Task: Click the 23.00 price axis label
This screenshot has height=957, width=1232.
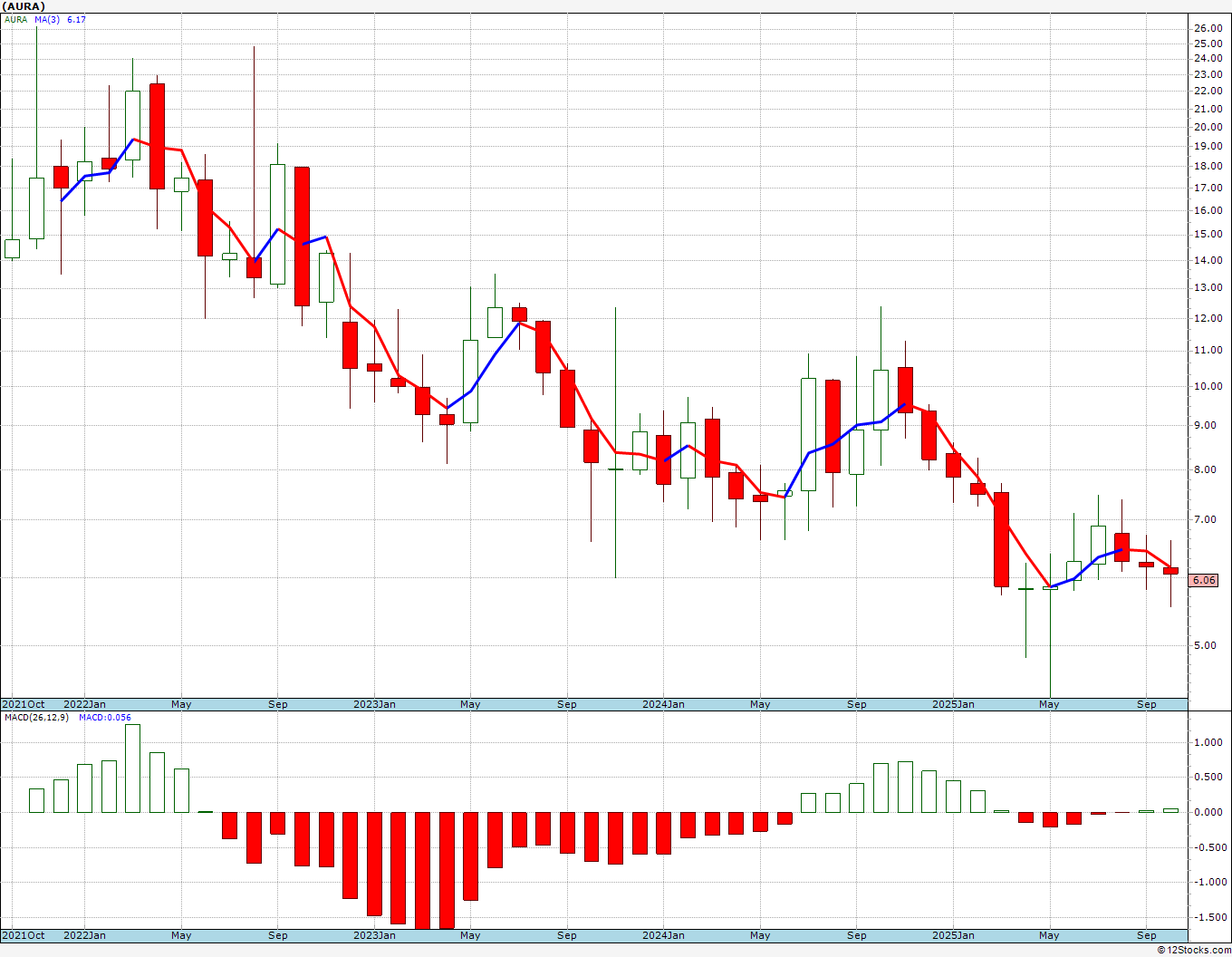Action: point(1208,75)
